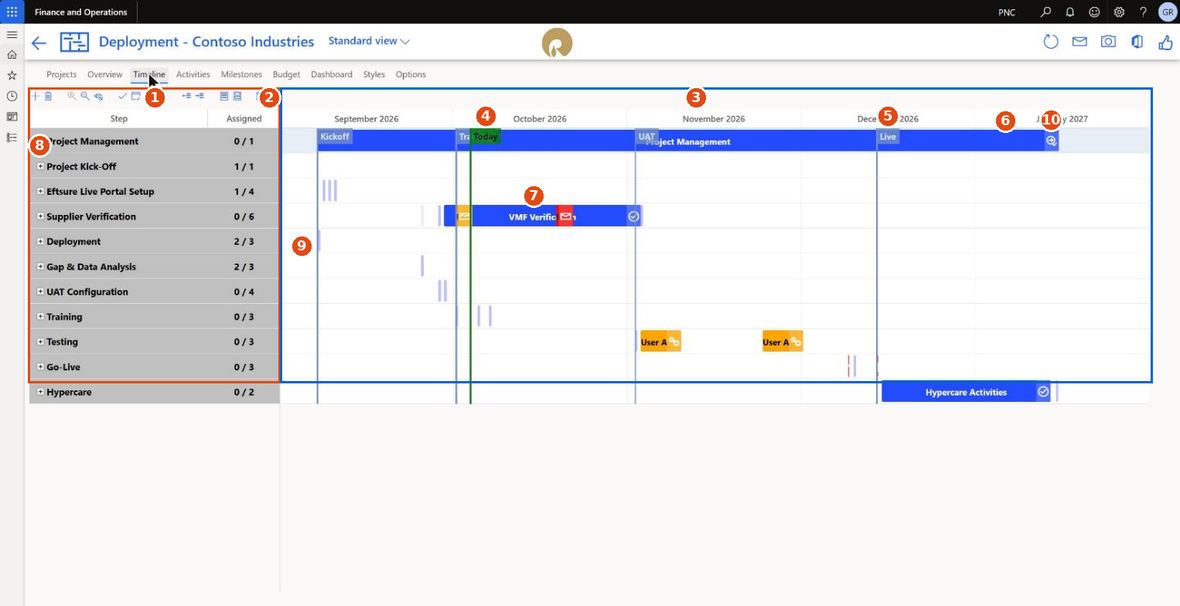This screenshot has height=606, width=1180.
Task: Click the calendar toolbar icon
Action: 135,96
